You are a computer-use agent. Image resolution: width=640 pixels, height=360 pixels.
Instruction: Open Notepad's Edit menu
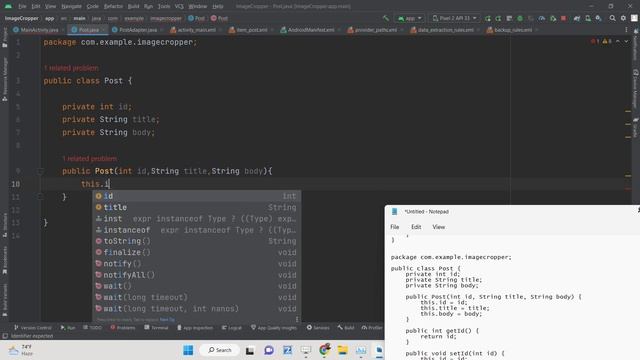pos(416,227)
